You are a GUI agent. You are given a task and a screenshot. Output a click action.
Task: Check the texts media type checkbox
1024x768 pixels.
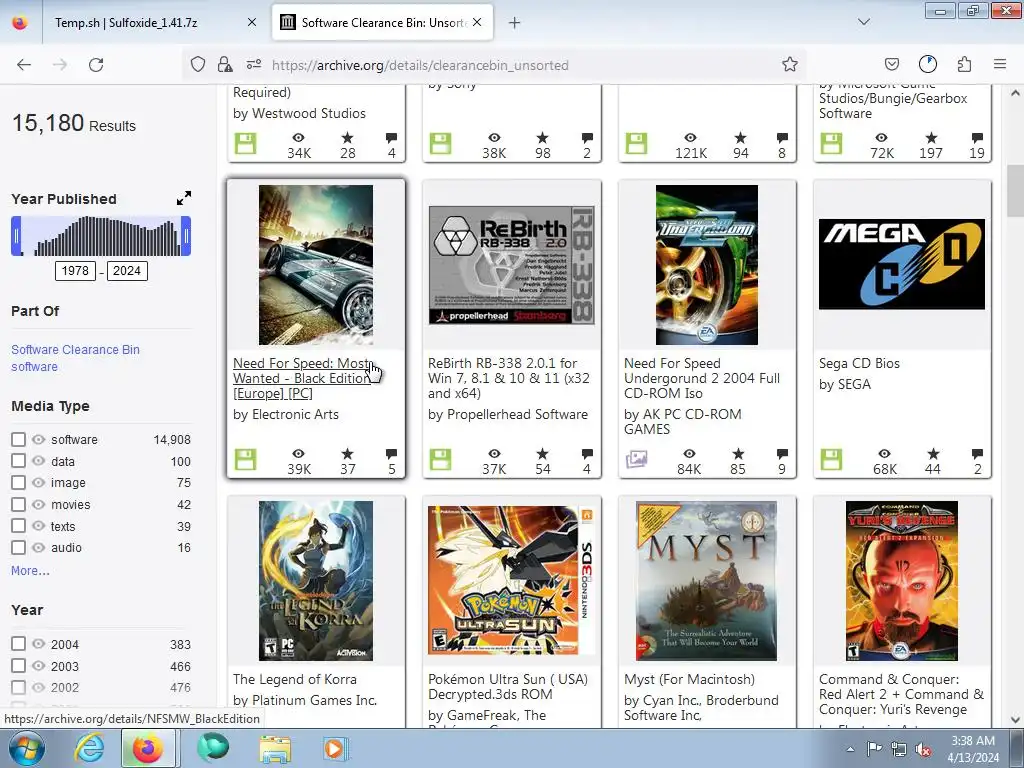click(18, 526)
